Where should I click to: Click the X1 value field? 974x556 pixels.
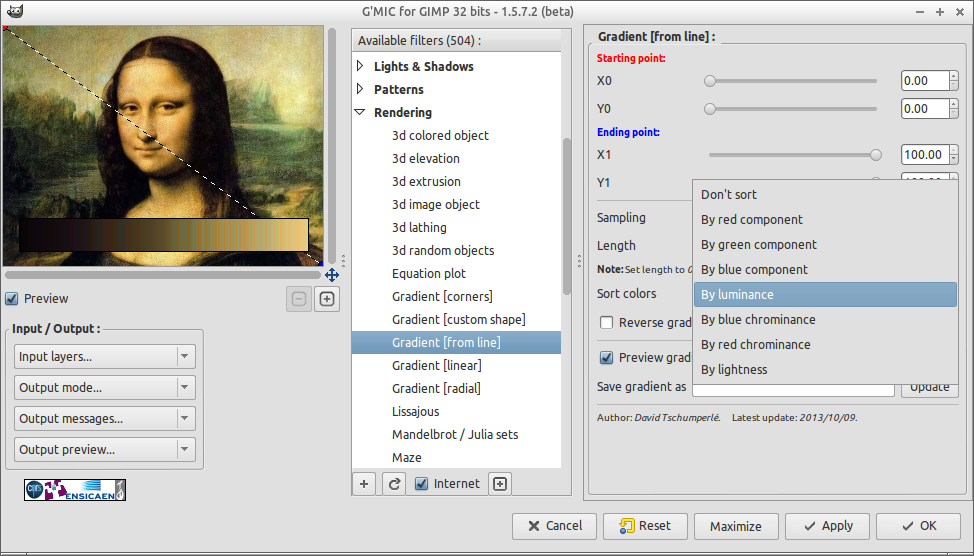(924, 155)
